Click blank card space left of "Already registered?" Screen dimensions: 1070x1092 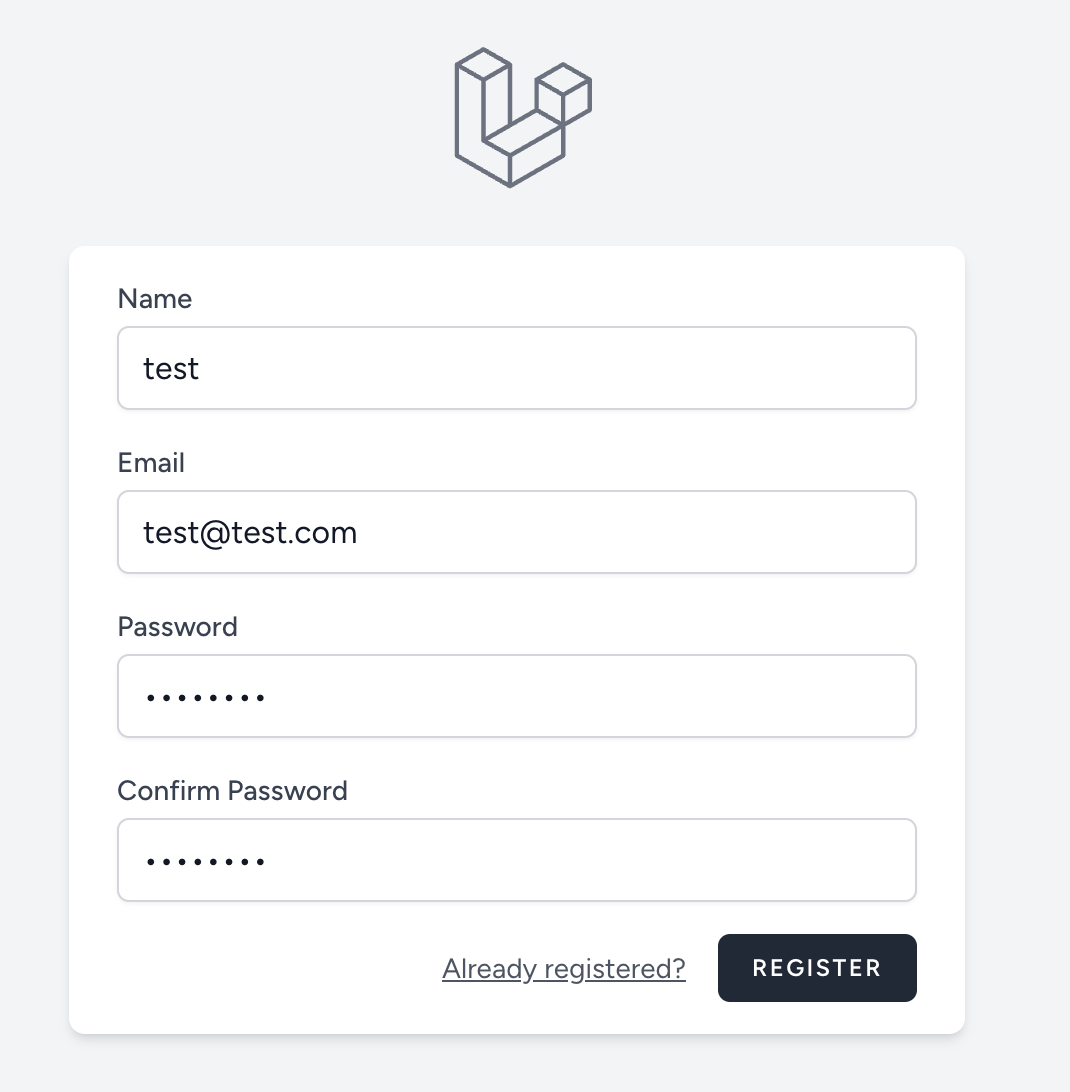(x=270, y=968)
